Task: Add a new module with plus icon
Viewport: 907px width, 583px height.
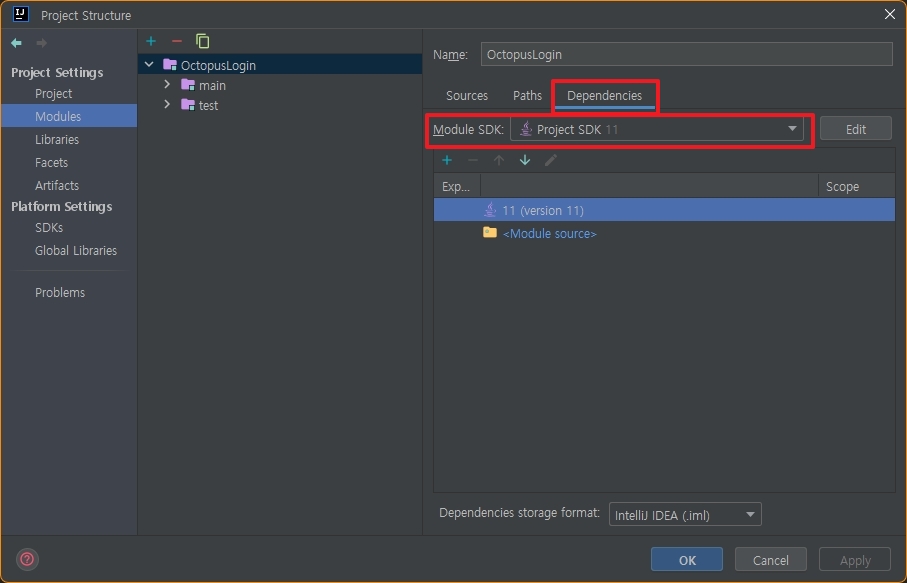Action: (x=151, y=41)
